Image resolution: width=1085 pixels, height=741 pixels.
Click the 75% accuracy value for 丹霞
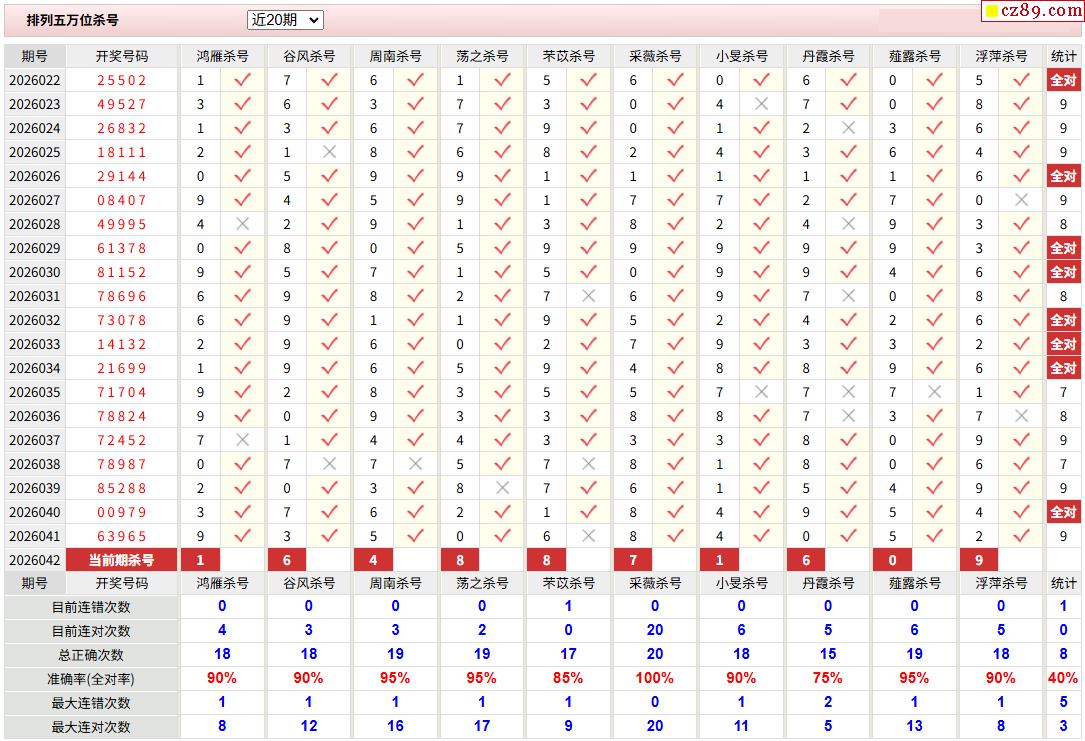[x=828, y=678]
